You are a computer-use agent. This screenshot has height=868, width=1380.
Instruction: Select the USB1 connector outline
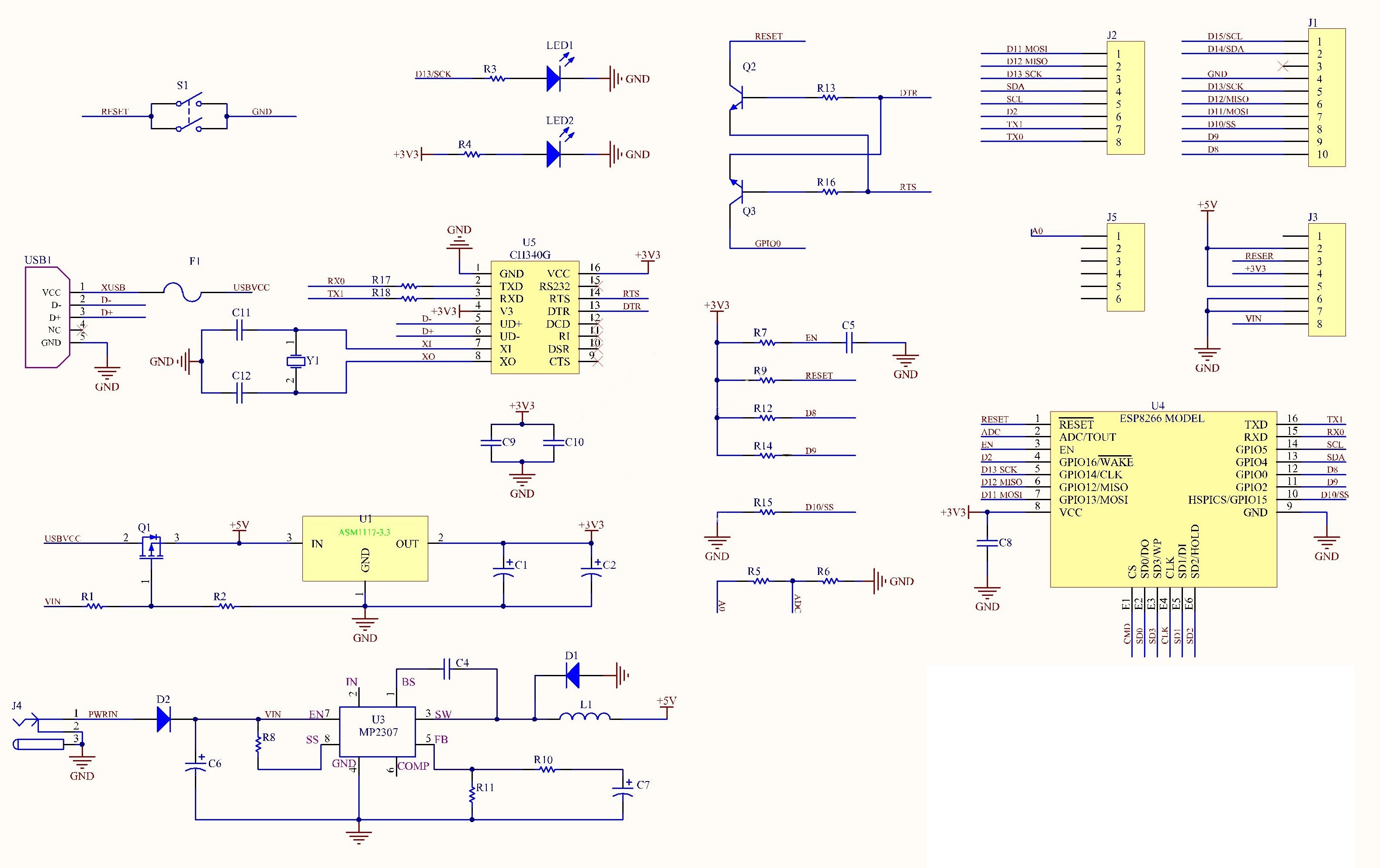[48, 318]
